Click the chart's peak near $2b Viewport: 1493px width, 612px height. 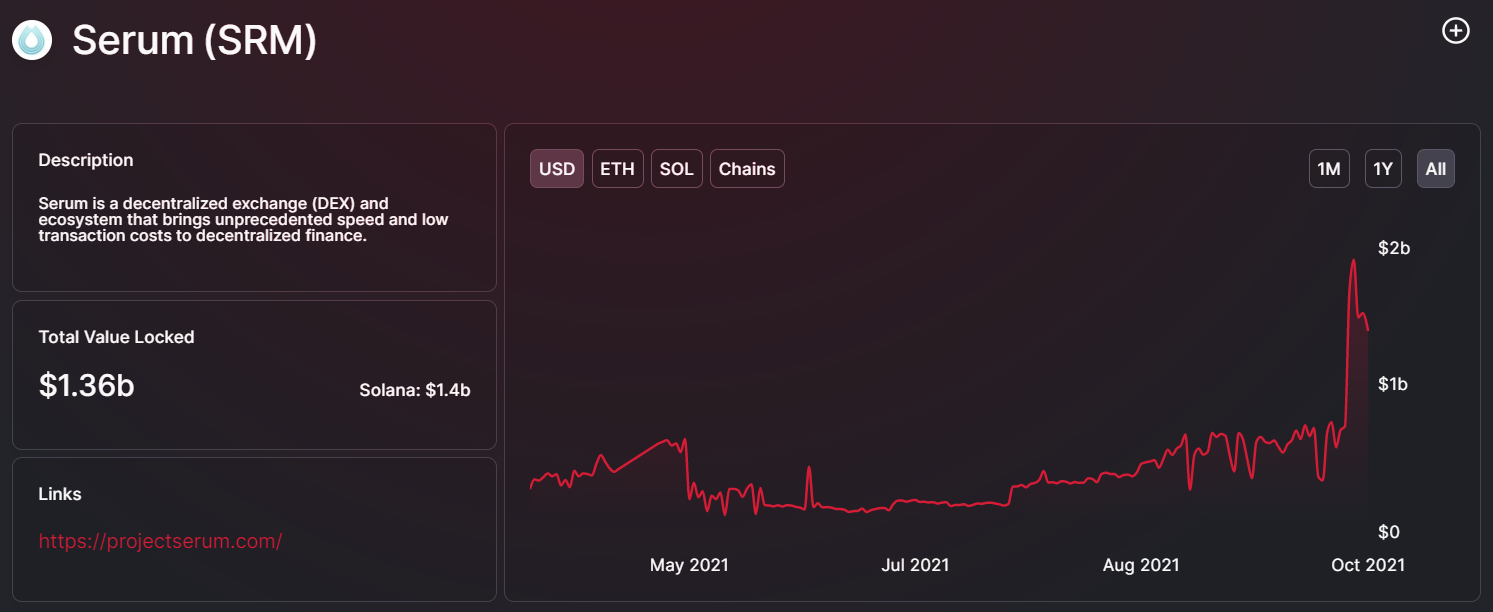[1353, 261]
